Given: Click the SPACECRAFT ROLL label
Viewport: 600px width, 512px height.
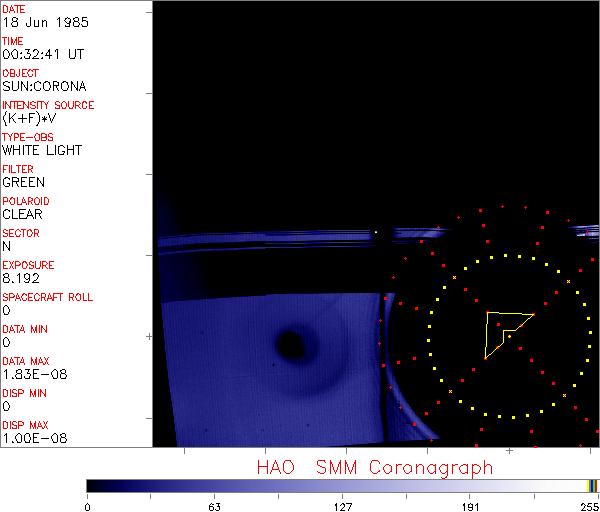Looking at the screenshot, I should coord(47,297).
